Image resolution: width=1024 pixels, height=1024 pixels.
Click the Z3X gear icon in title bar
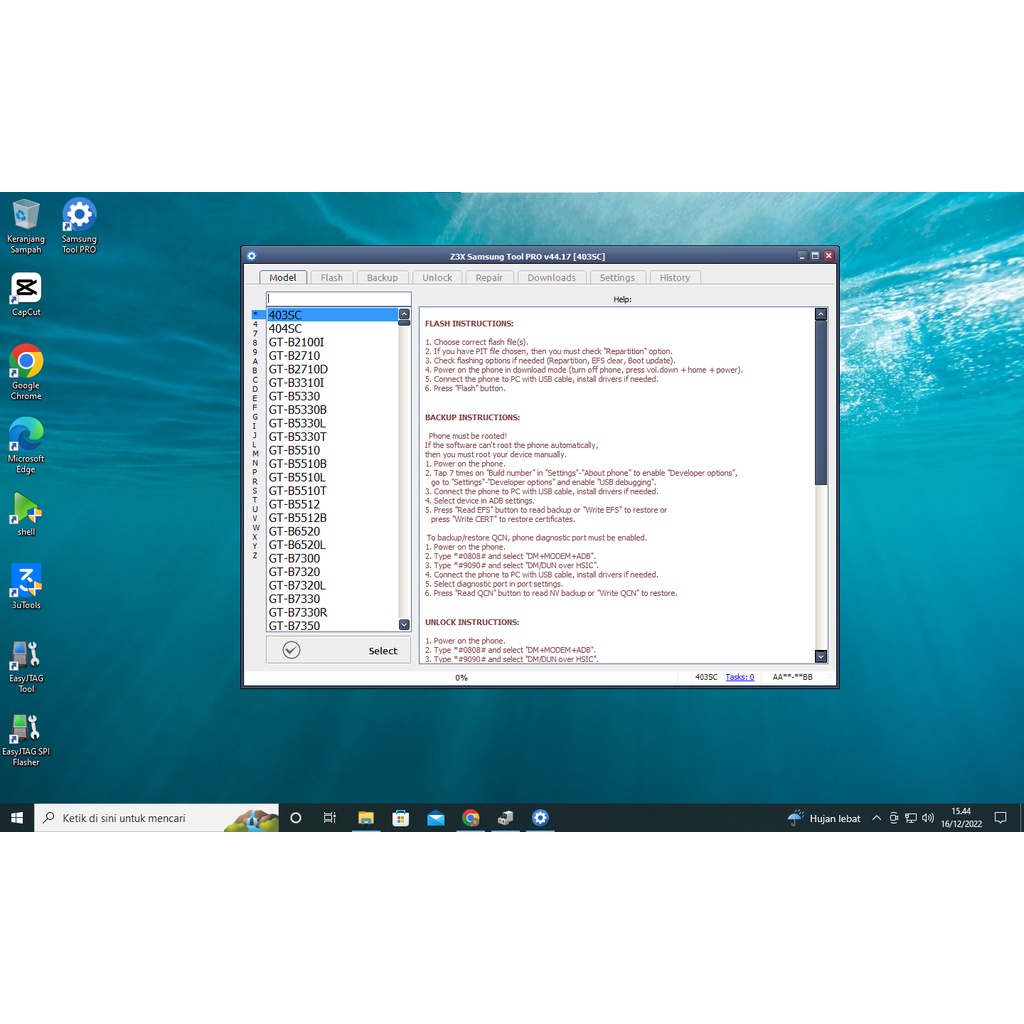tap(251, 256)
